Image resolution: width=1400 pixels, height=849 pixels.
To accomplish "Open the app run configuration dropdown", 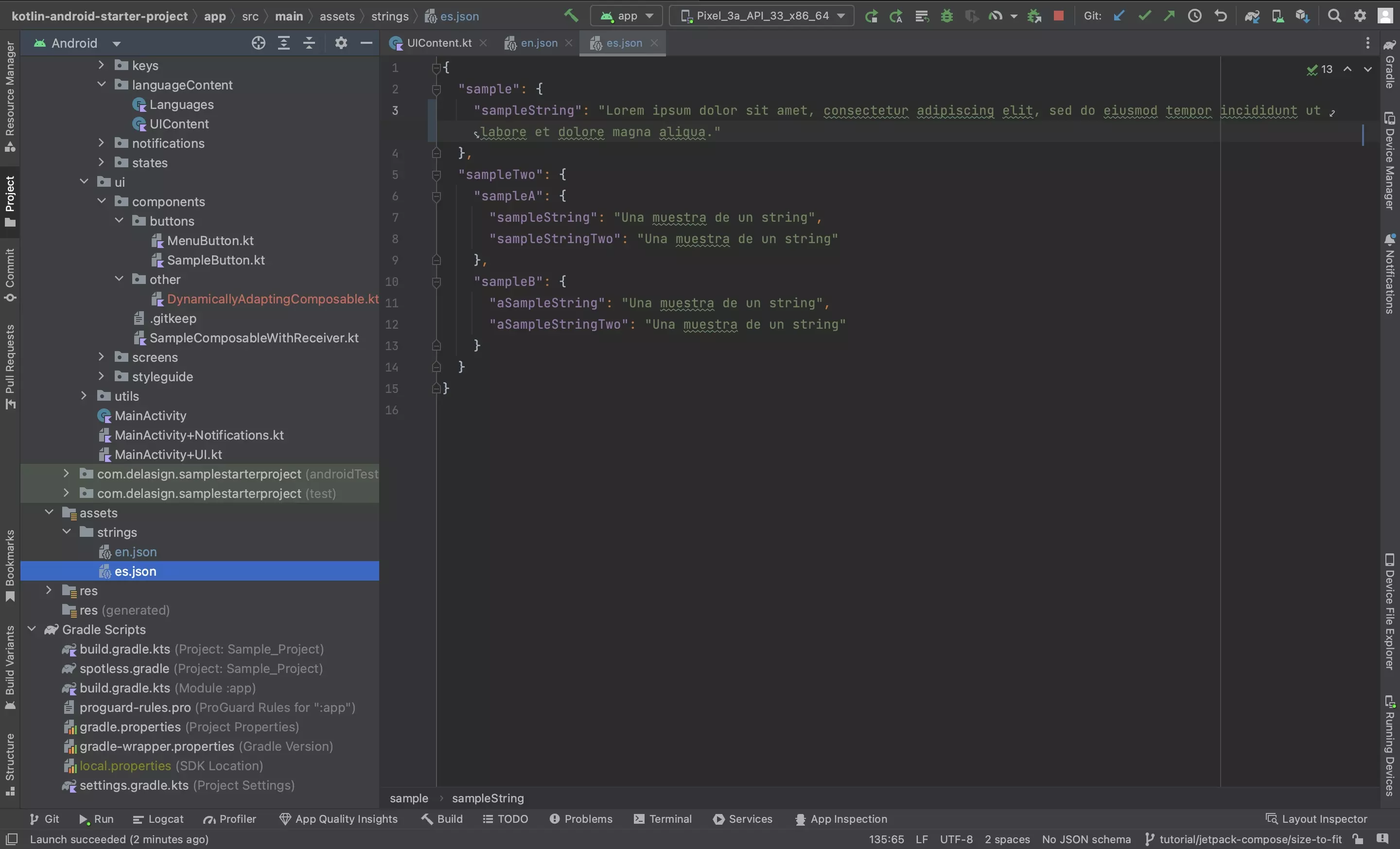I will tap(626, 16).
